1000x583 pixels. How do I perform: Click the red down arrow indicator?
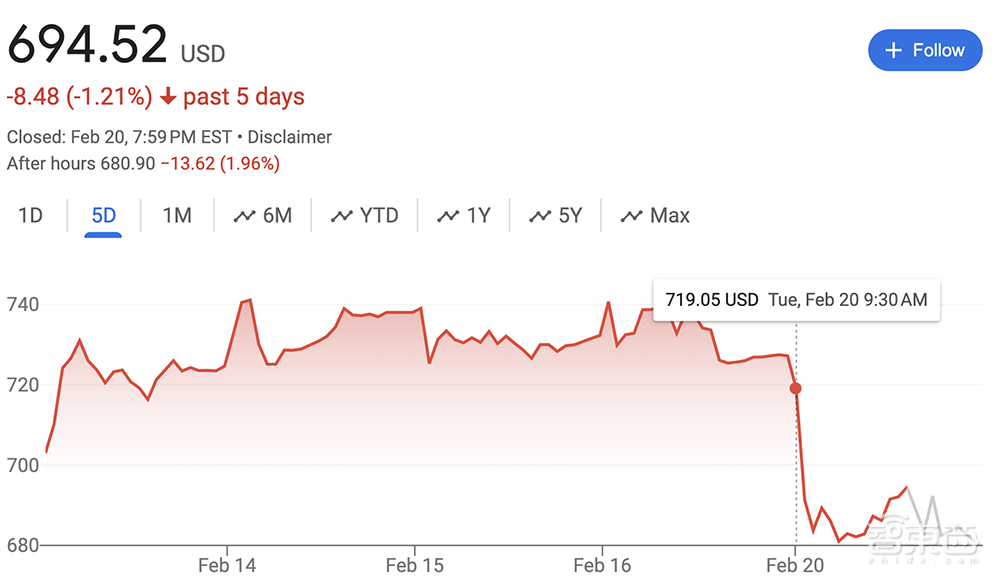(168, 97)
